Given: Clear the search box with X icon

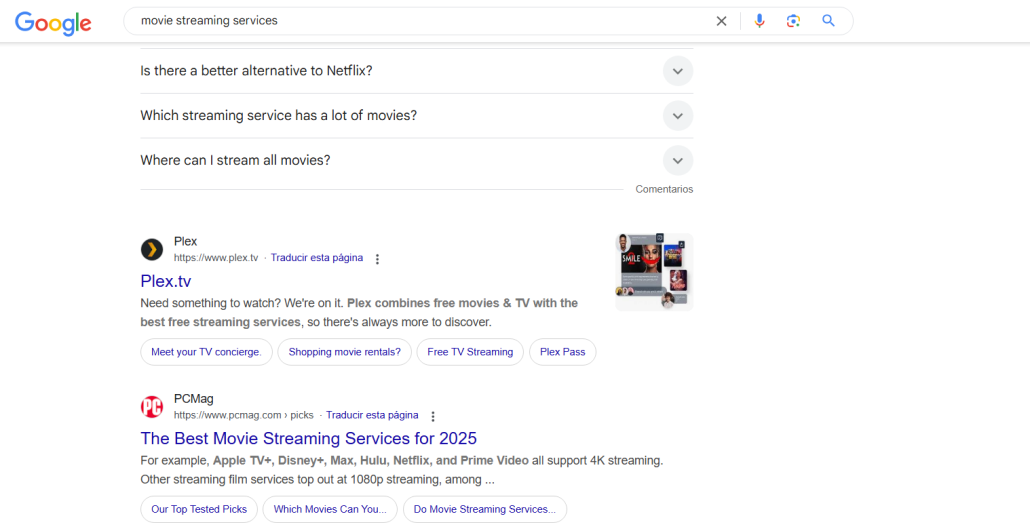Looking at the screenshot, I should point(721,21).
